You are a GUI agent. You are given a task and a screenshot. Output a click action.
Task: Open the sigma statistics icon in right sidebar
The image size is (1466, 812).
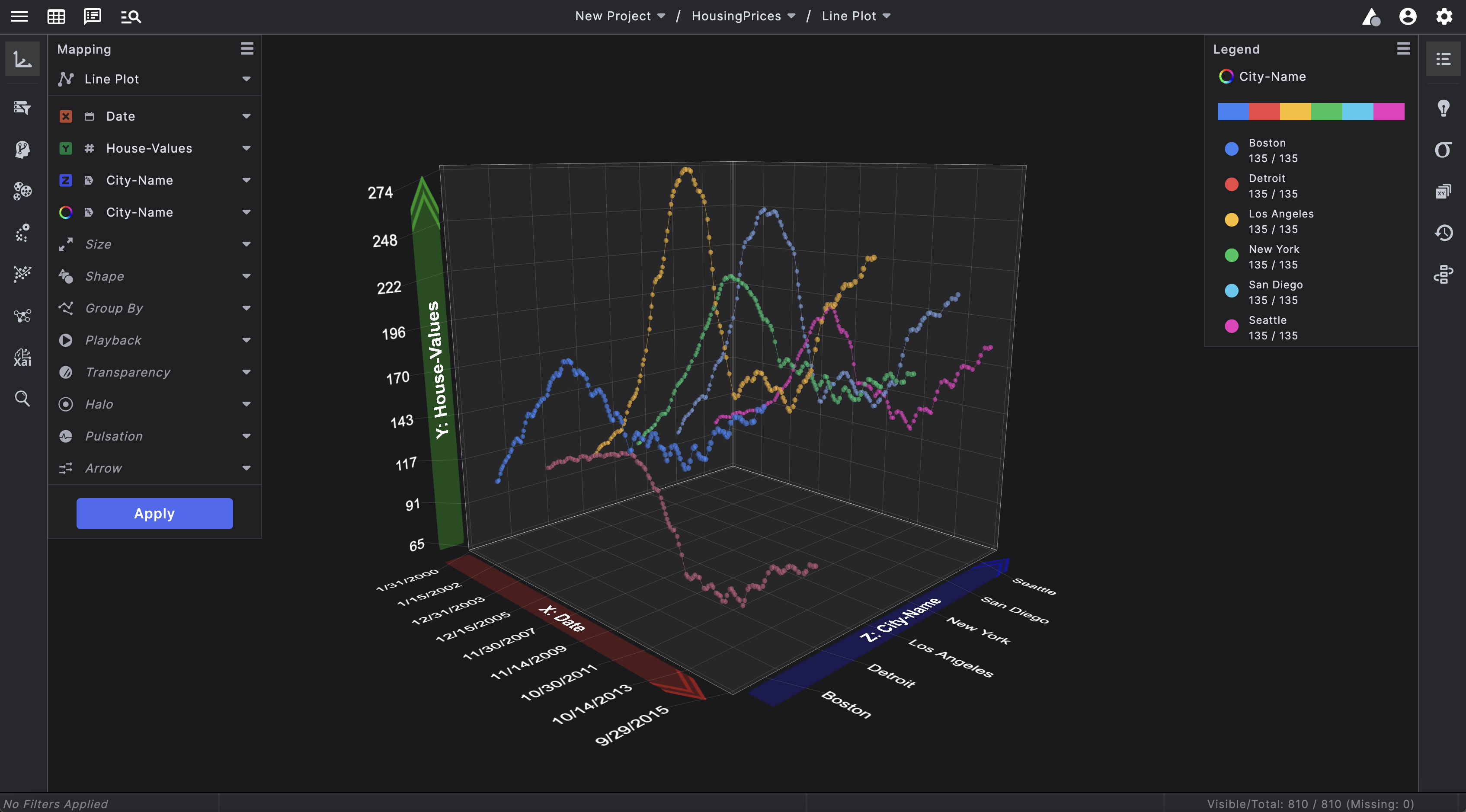[1443, 150]
